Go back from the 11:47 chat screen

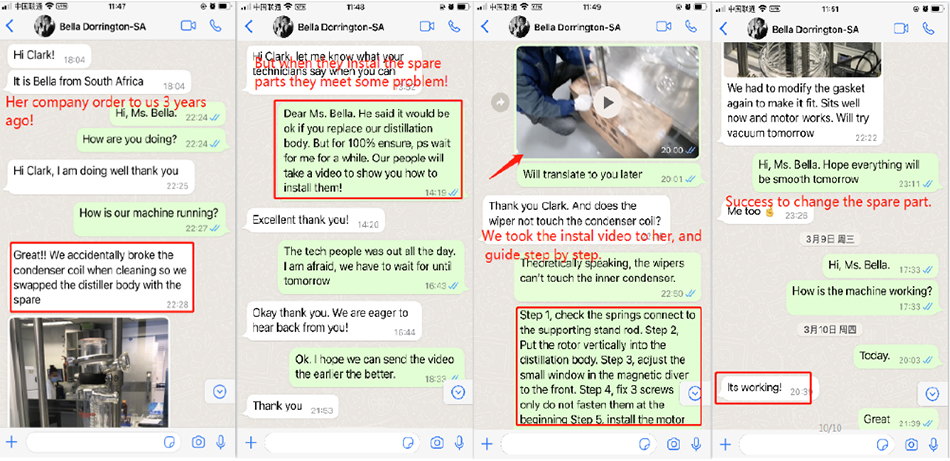point(10,26)
